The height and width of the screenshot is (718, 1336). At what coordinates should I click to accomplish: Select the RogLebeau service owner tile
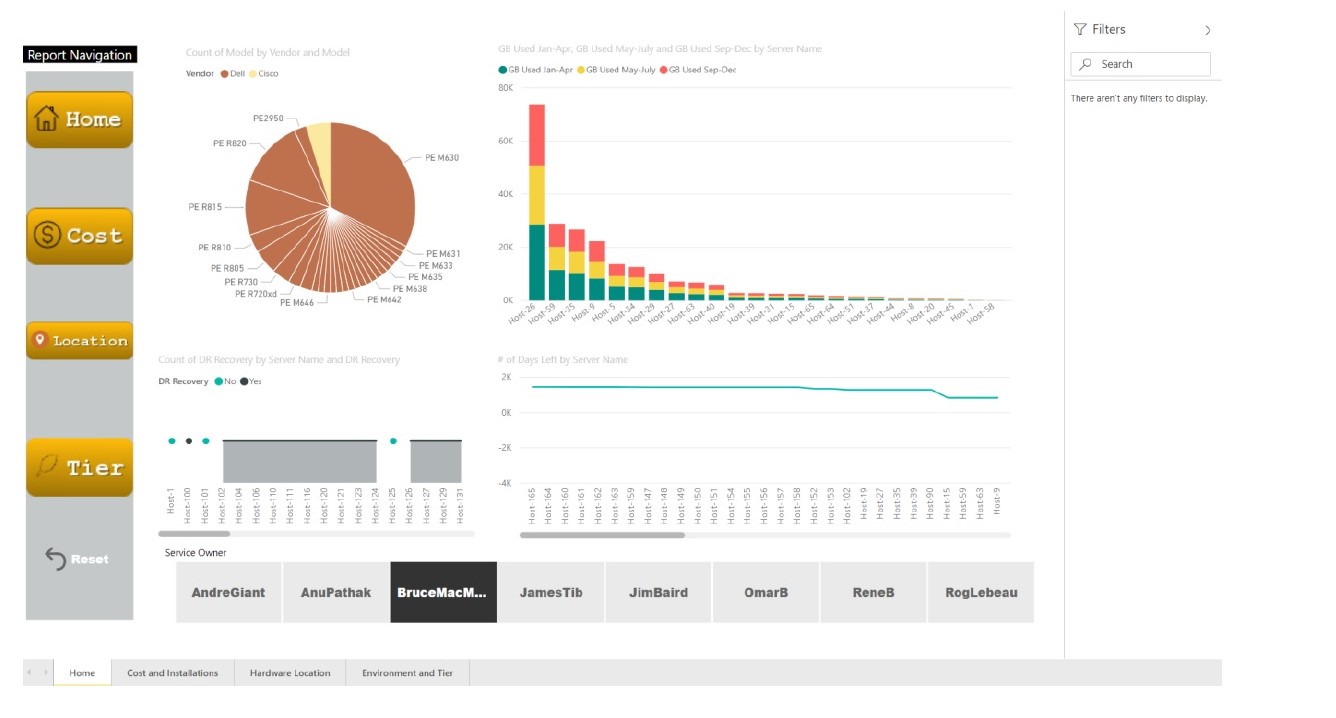[981, 592]
